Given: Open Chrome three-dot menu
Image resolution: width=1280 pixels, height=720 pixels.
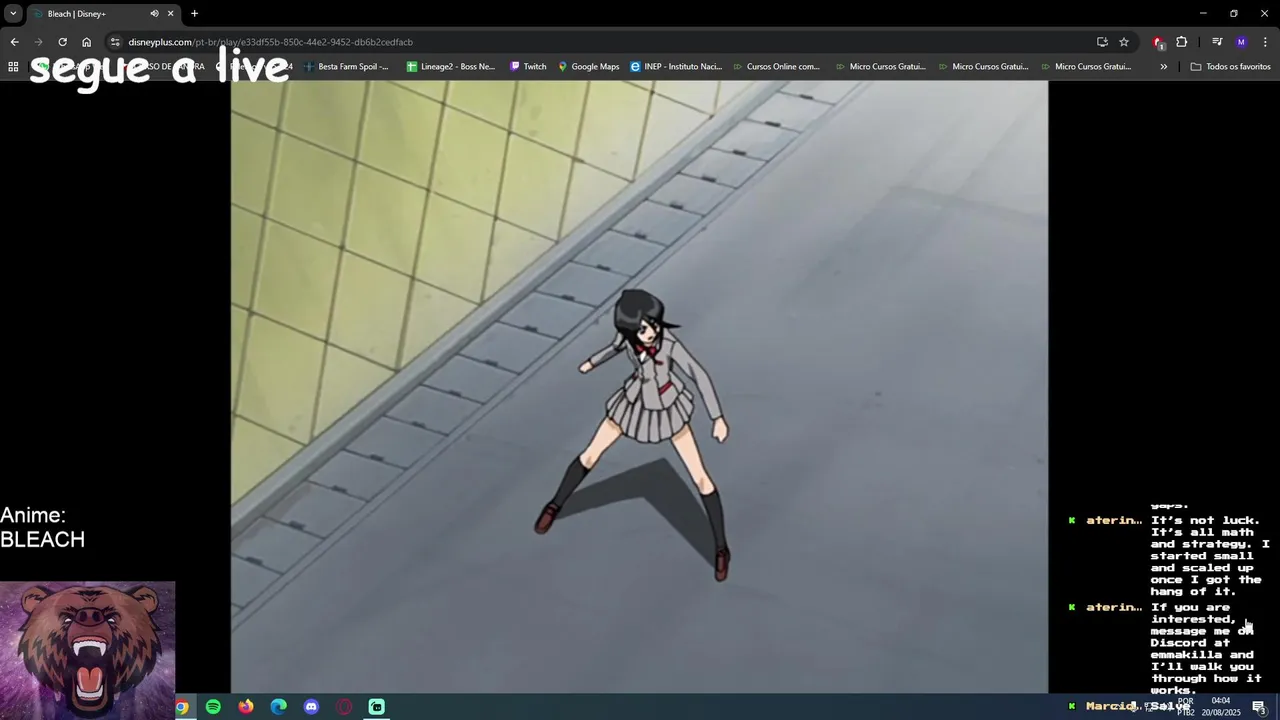Looking at the screenshot, I should tap(1265, 42).
